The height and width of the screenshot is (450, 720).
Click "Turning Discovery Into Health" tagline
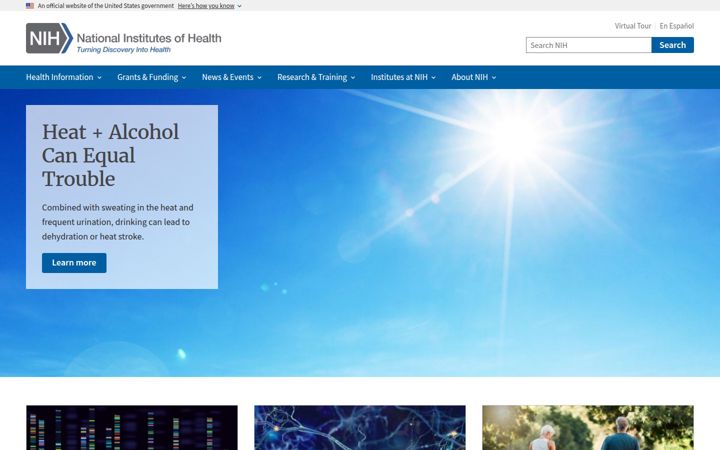pyautogui.click(x=124, y=50)
